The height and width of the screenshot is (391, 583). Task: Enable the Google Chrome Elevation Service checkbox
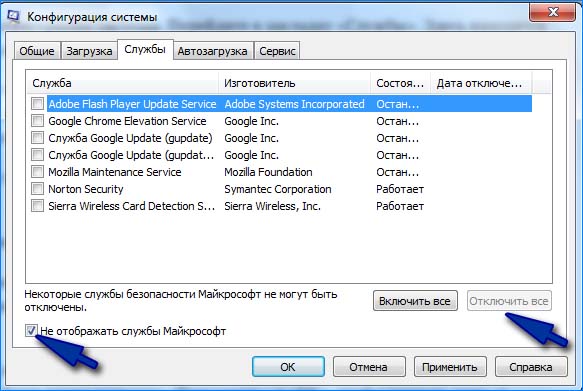pos(37,120)
